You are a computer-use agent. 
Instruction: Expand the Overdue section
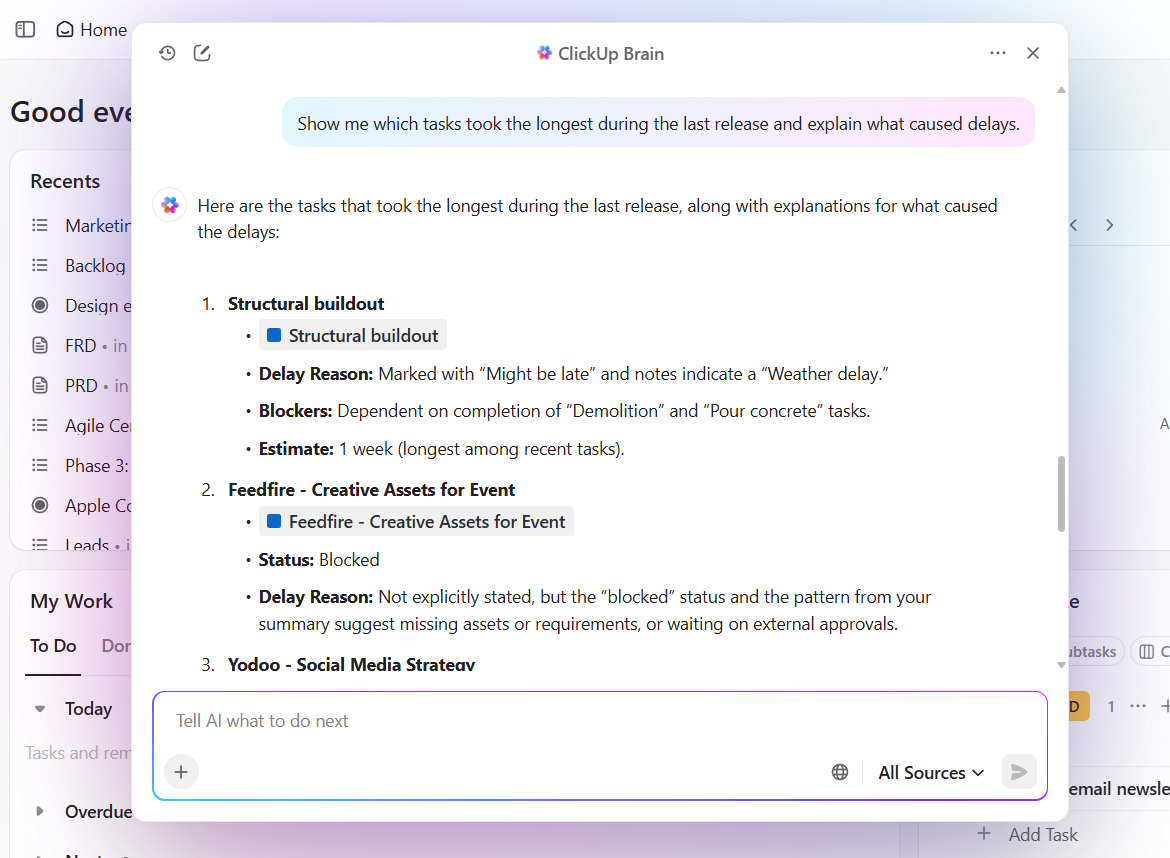40,811
